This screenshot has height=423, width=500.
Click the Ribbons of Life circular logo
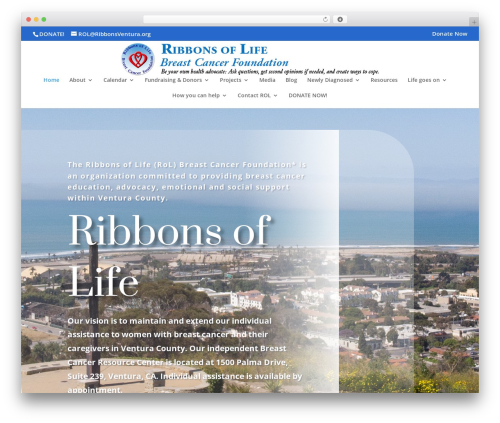138,59
